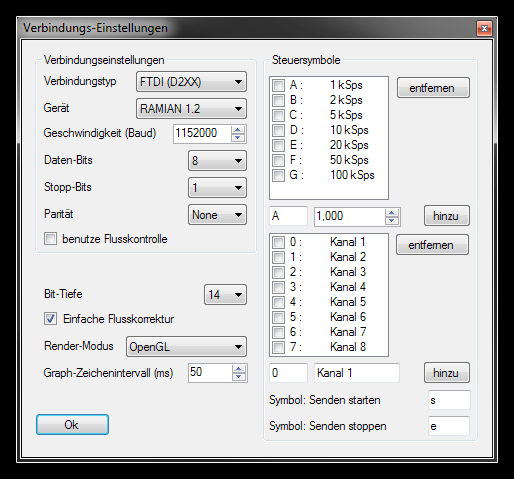514x479 pixels.
Task: Open the Parität None dropdown
Action: [x=217, y=215]
